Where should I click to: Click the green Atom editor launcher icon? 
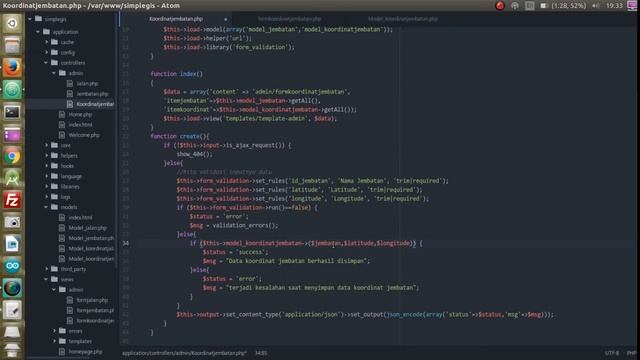point(12,89)
